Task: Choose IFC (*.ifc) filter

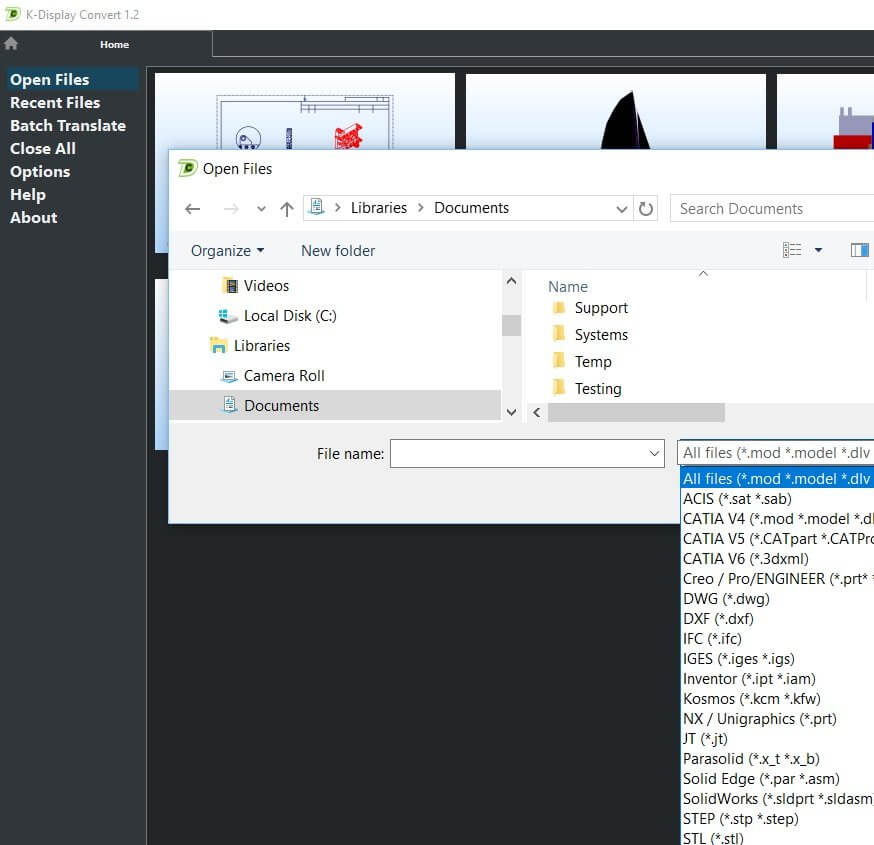Action: coord(712,639)
